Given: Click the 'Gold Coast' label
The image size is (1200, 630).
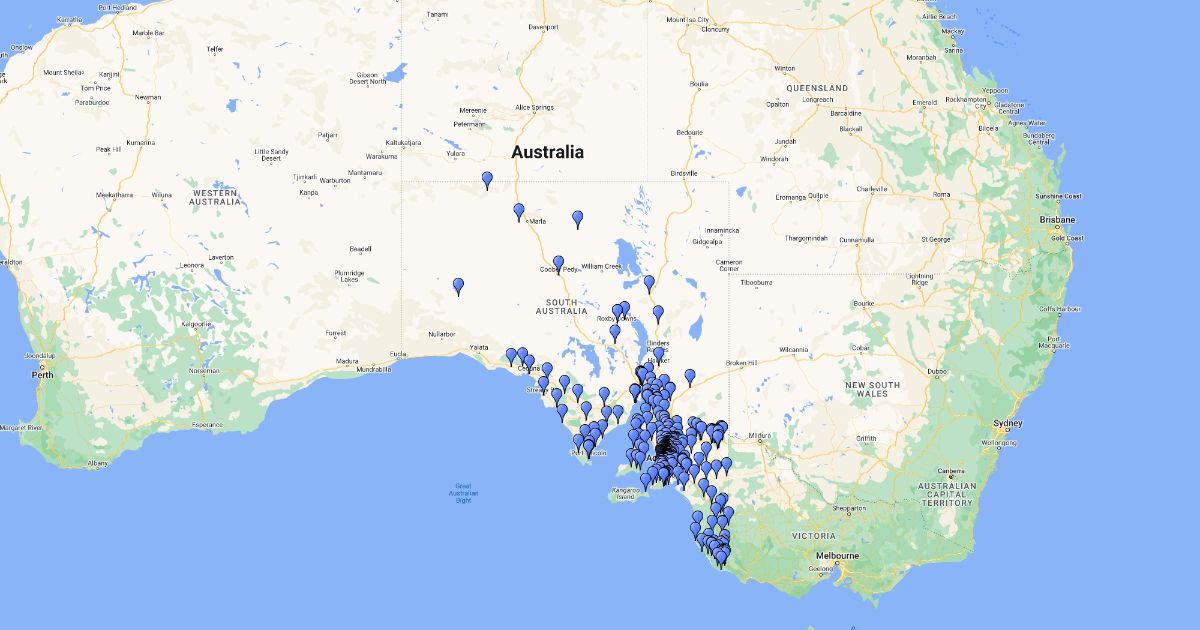Looking at the screenshot, I should (1067, 238).
